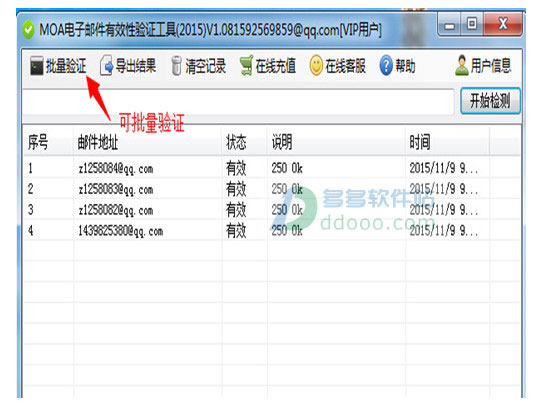Click the 清空记录 clear records icon
Viewport: 545px width, 414px height.
177,65
